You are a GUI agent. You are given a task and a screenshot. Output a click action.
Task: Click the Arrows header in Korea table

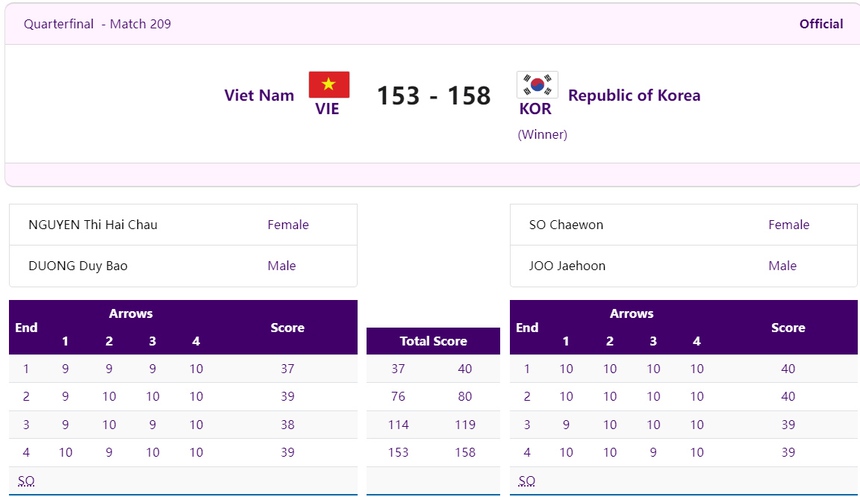click(631, 314)
